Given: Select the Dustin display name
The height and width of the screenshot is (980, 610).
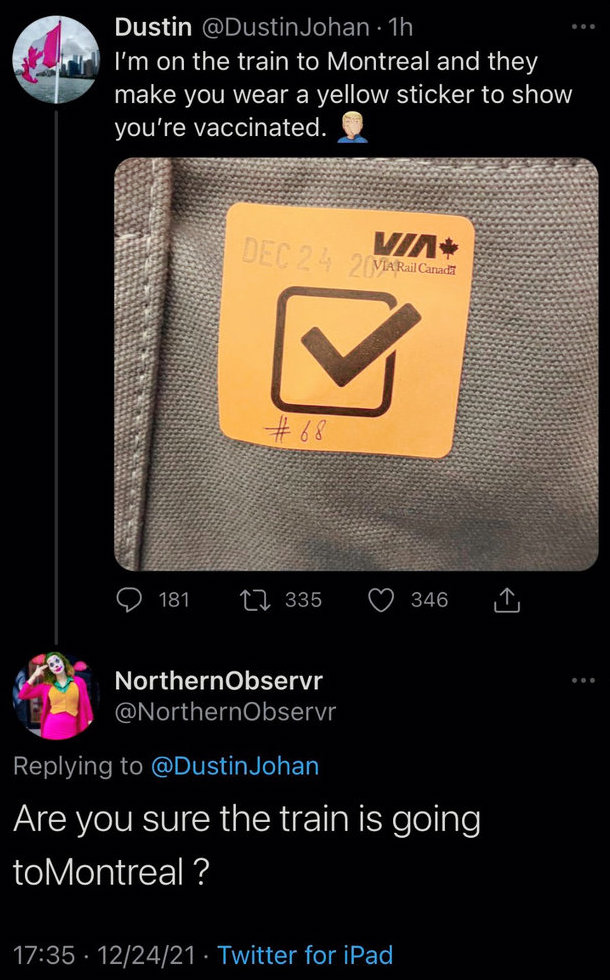Looking at the screenshot, I should pos(152,28).
